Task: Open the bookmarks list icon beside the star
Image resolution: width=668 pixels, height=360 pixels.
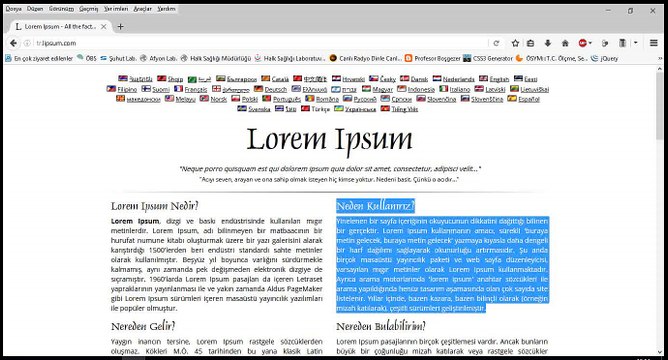Action: click(x=530, y=43)
